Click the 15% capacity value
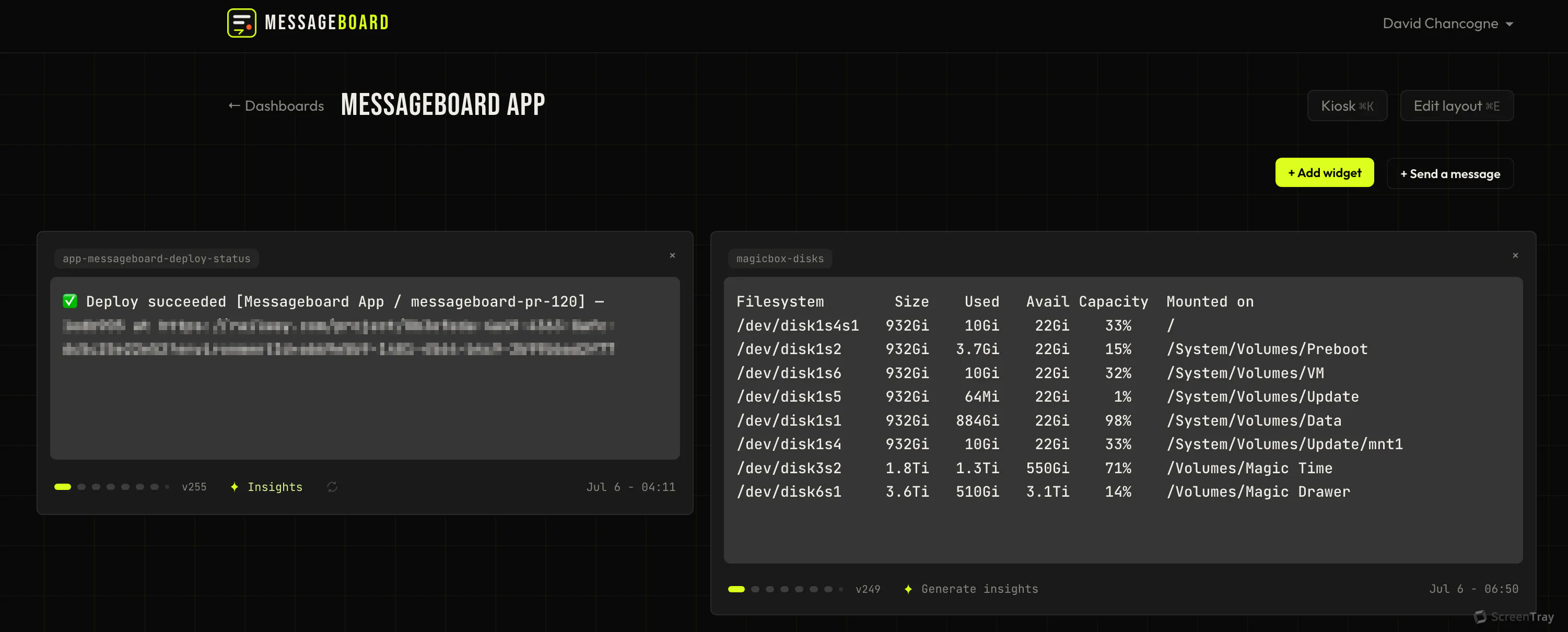The image size is (1568, 632). 1118,349
